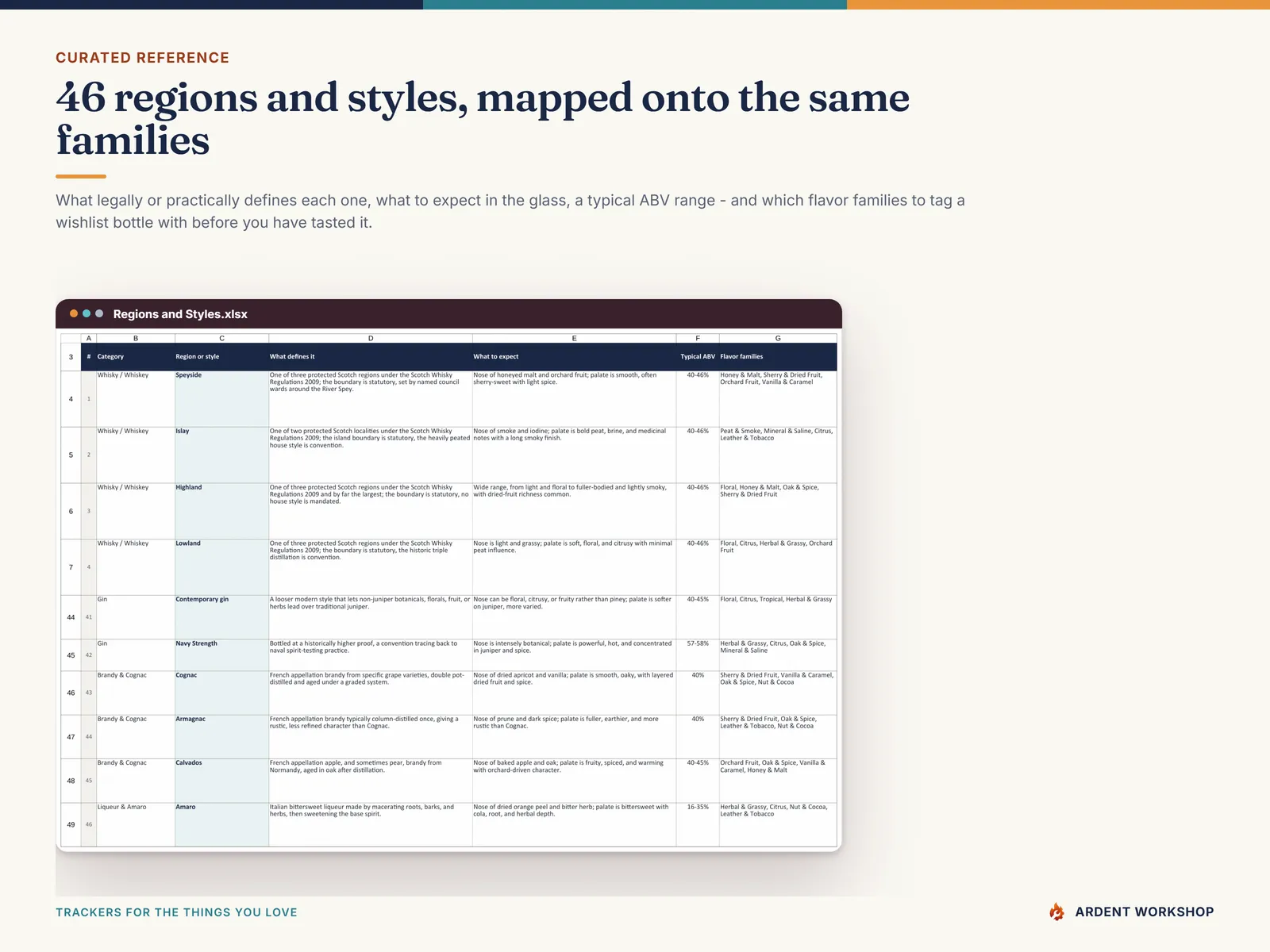Select the Amaro region cell

(x=221, y=824)
